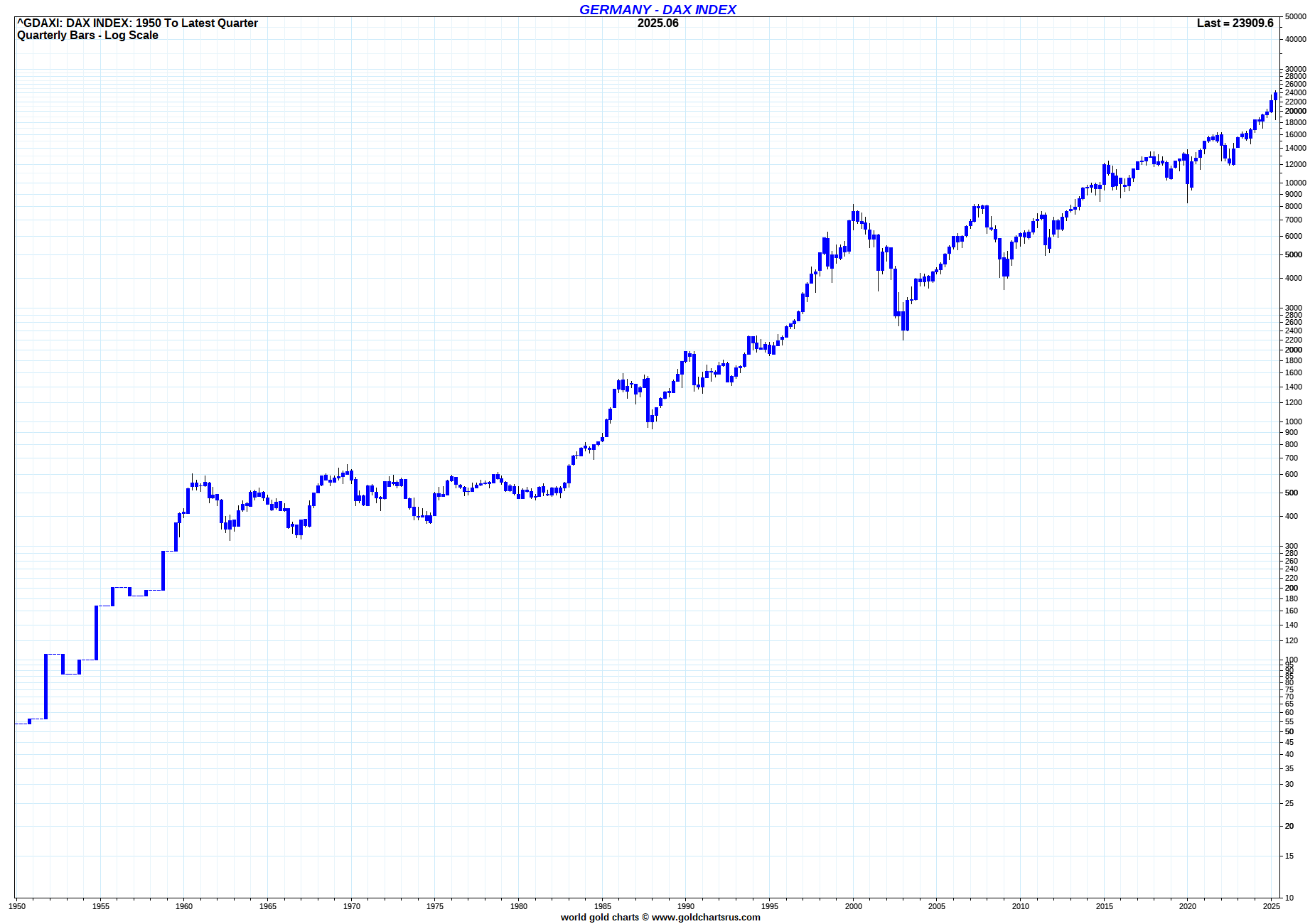This screenshot has height=924, width=1315.
Task: Click the y-axis label 10 at the bottom
Action: [1289, 898]
